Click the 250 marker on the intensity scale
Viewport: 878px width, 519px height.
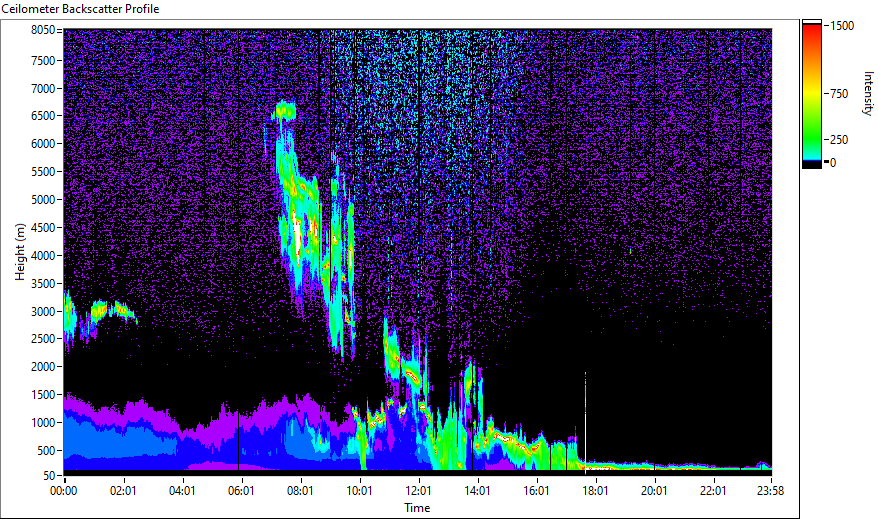coord(839,140)
